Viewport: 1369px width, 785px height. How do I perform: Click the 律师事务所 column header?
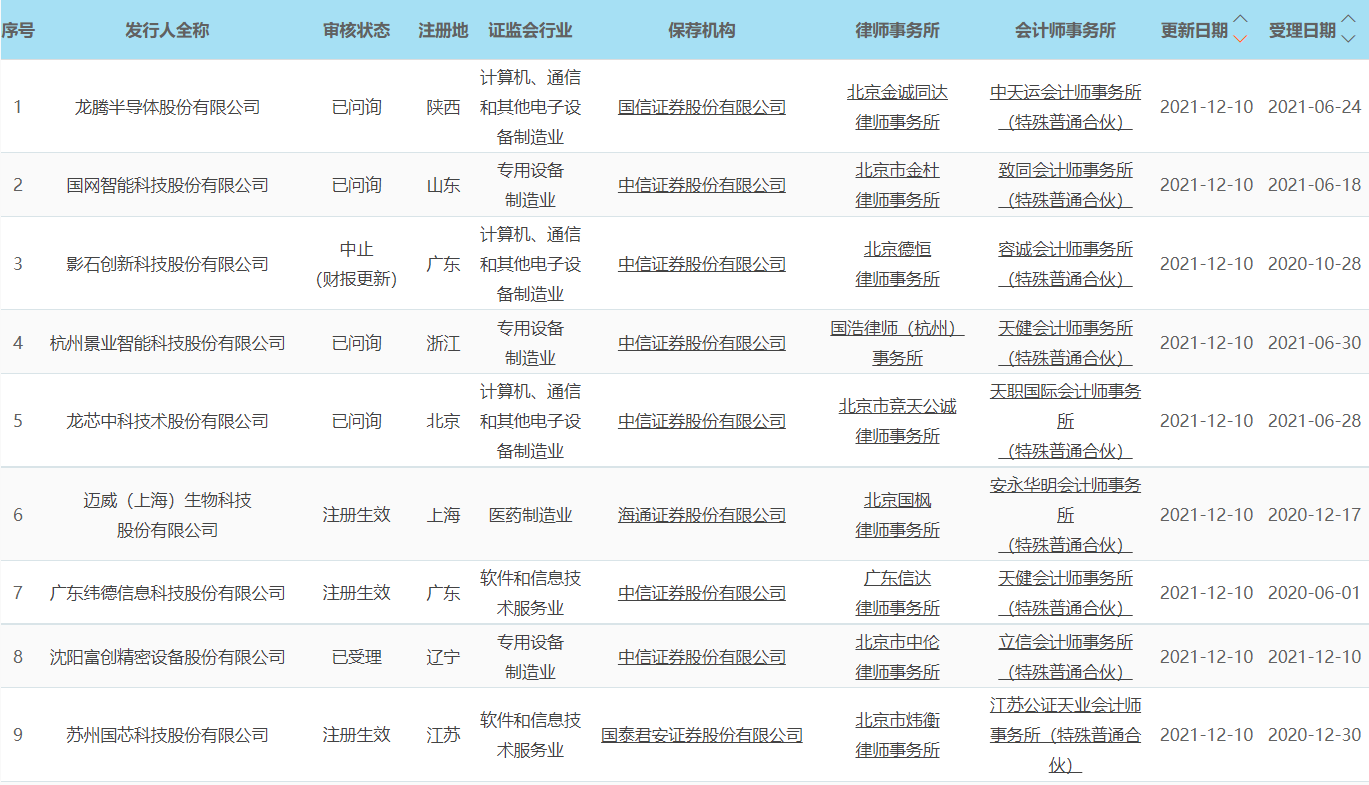tap(897, 30)
